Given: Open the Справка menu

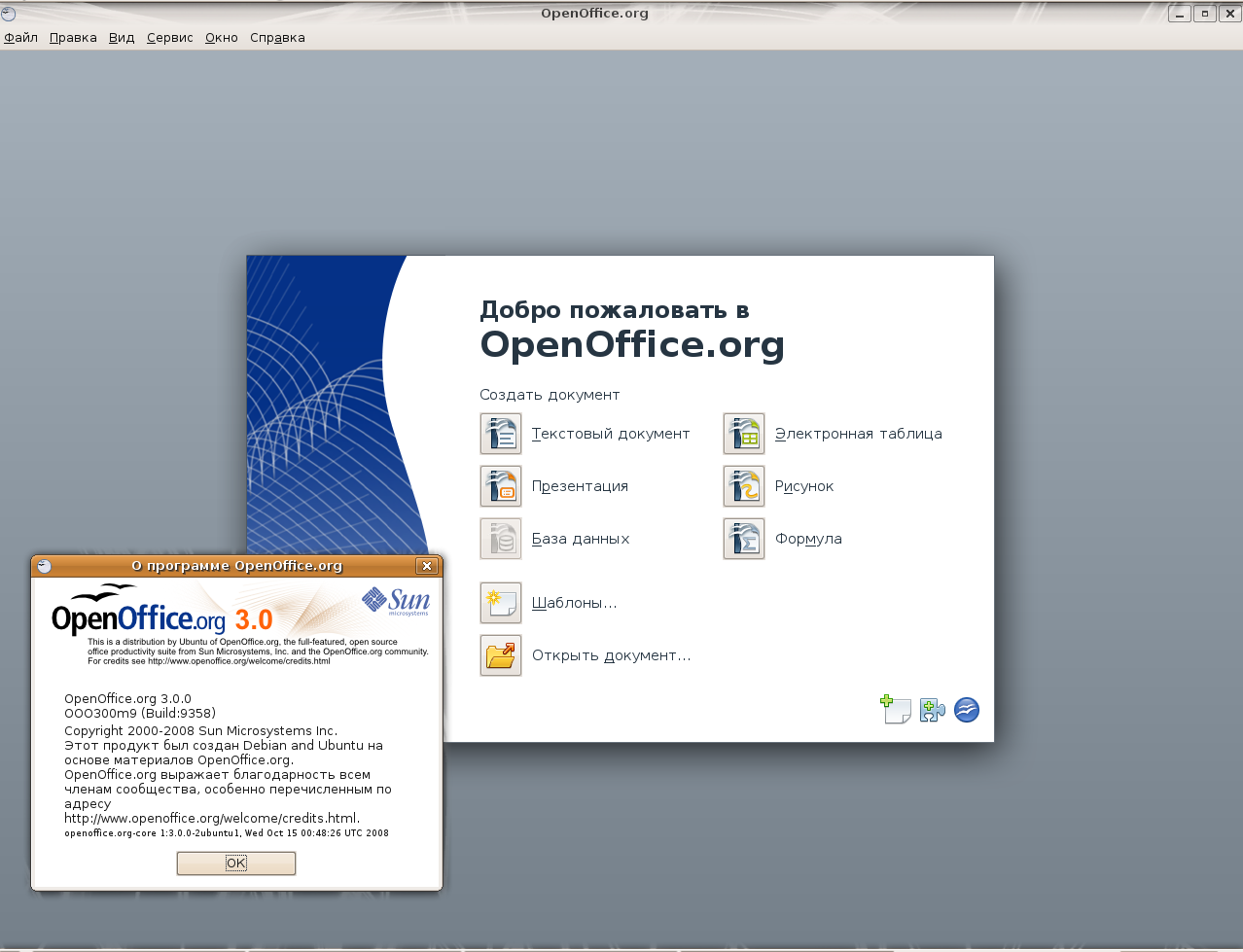Looking at the screenshot, I should pyautogui.click(x=277, y=38).
